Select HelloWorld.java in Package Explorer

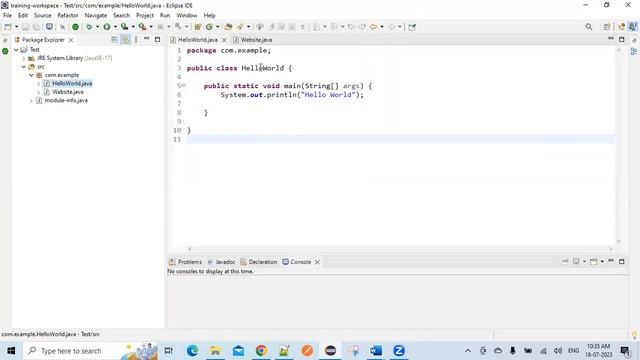pyautogui.click(x=72, y=83)
